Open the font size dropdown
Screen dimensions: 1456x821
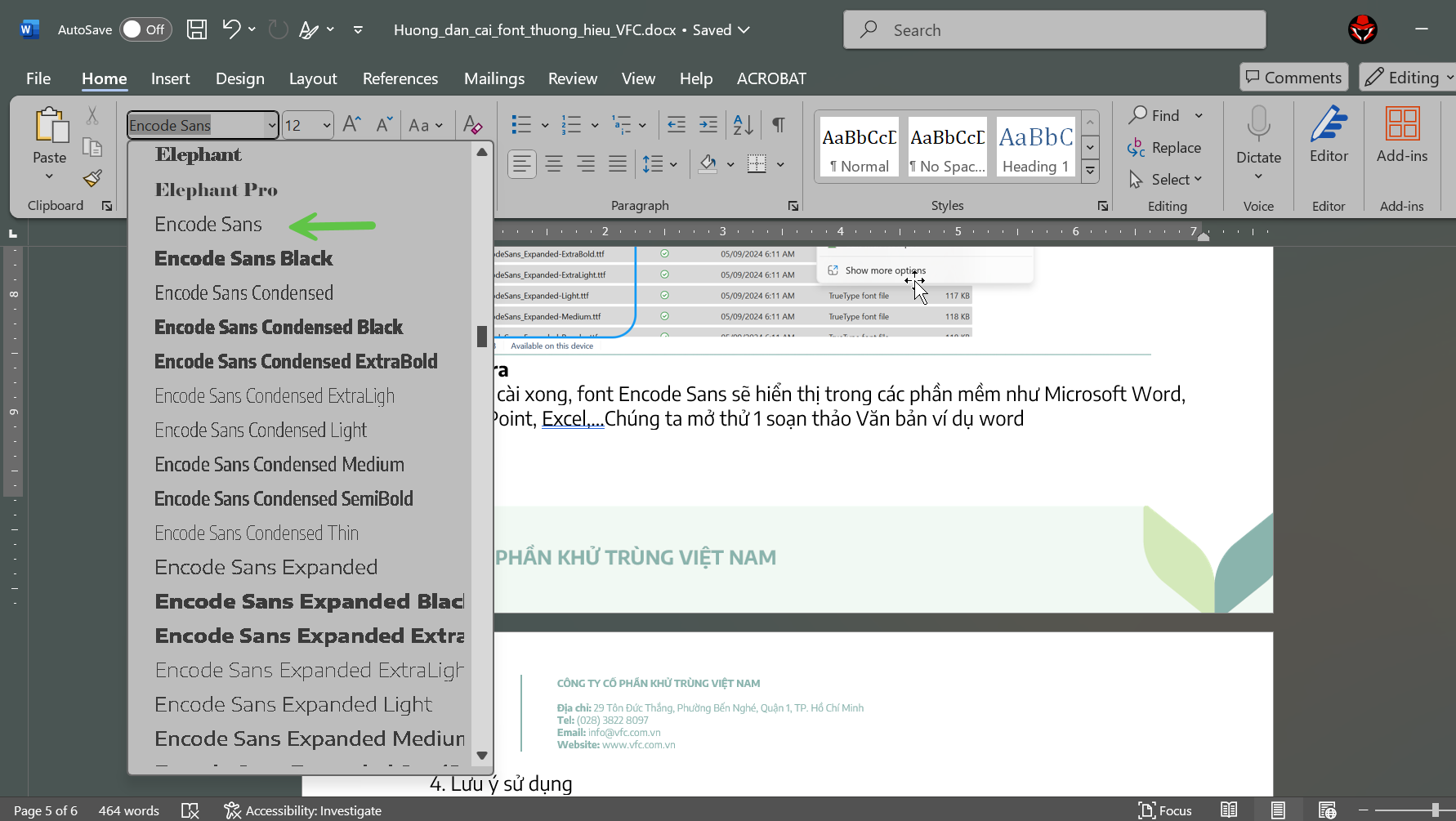coord(327,125)
